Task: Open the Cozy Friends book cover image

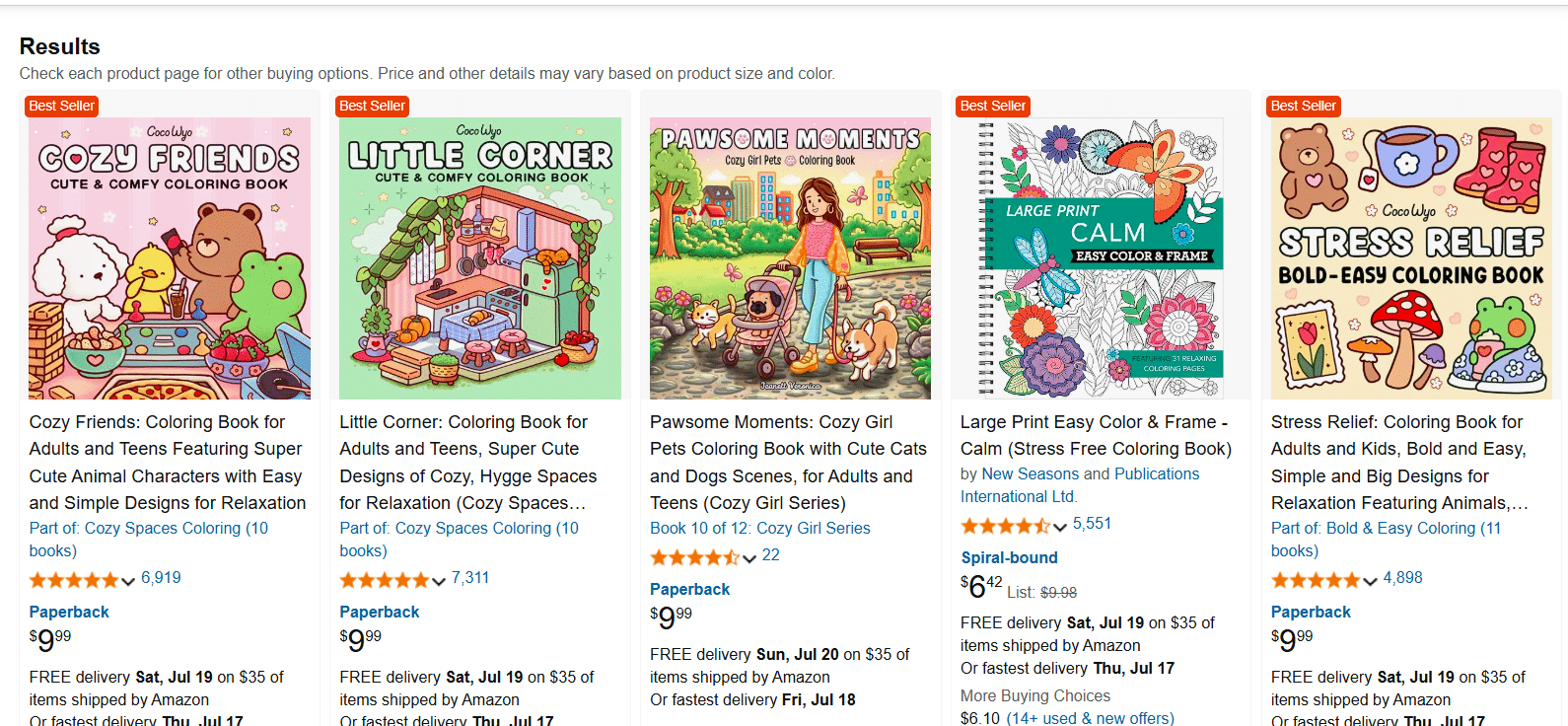Action: [170, 258]
